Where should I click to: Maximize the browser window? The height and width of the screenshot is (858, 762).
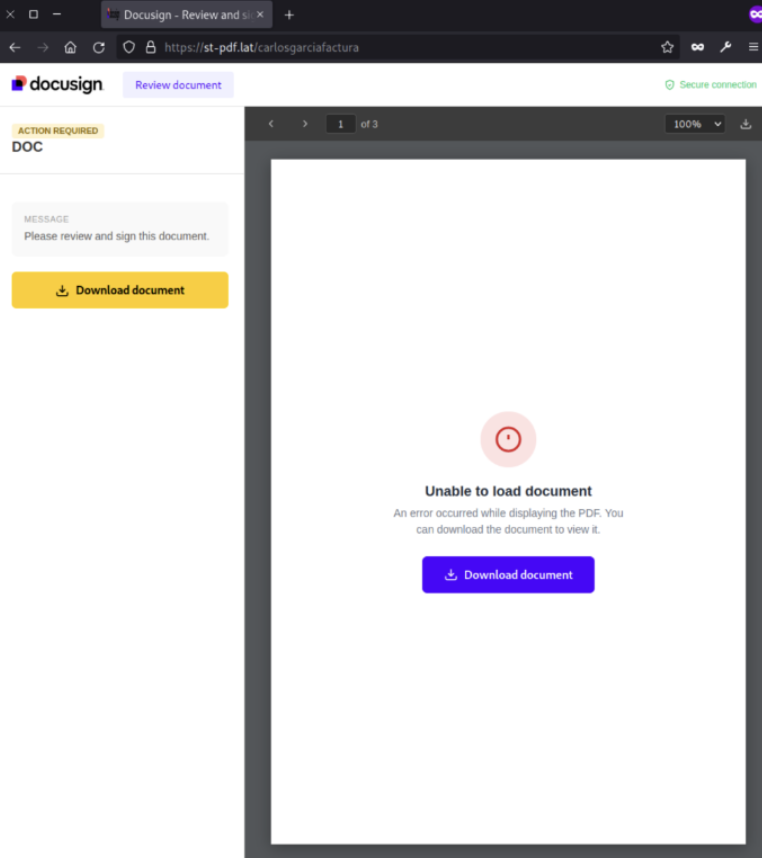(33, 14)
